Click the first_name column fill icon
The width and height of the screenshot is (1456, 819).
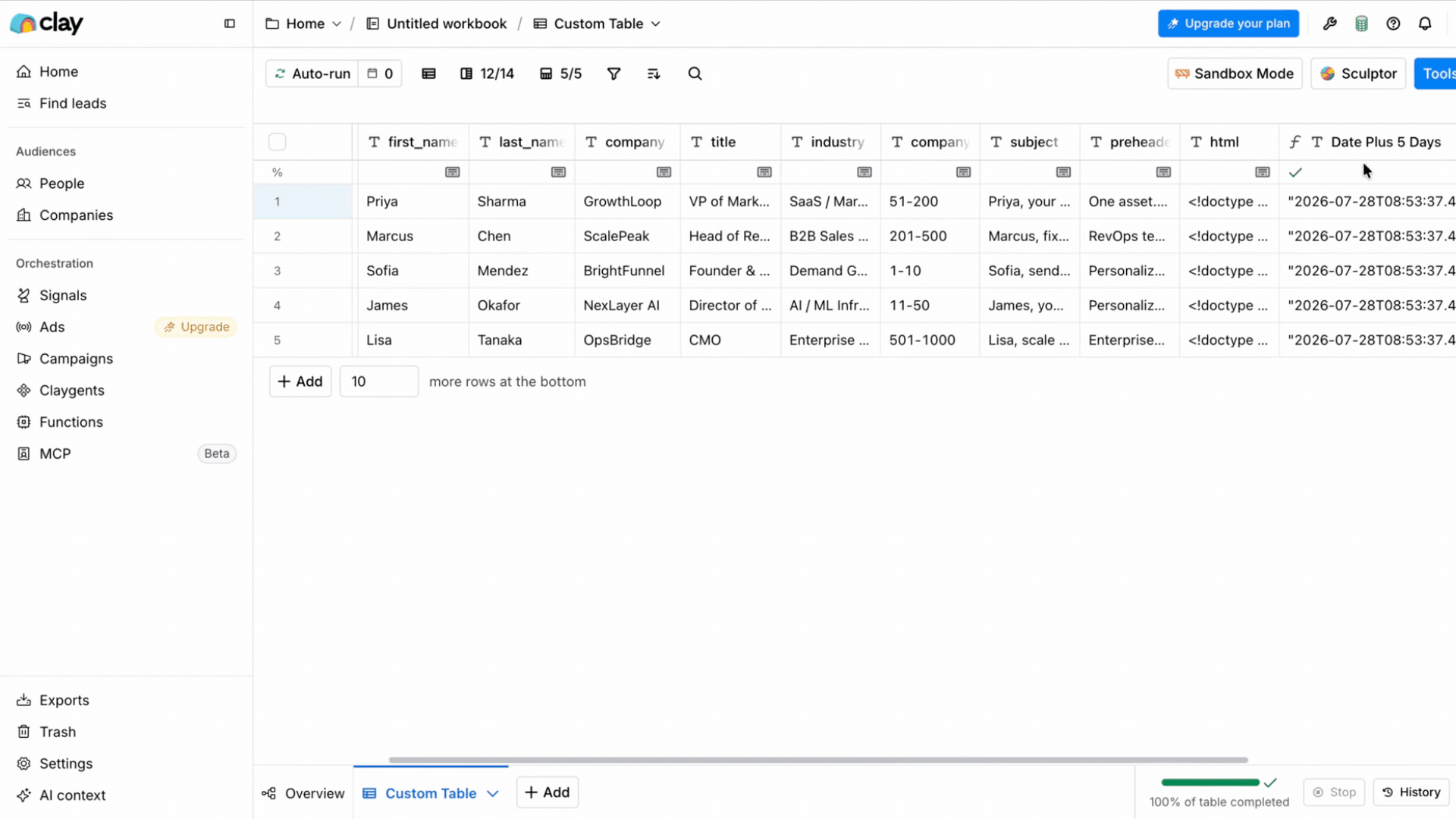[453, 172]
